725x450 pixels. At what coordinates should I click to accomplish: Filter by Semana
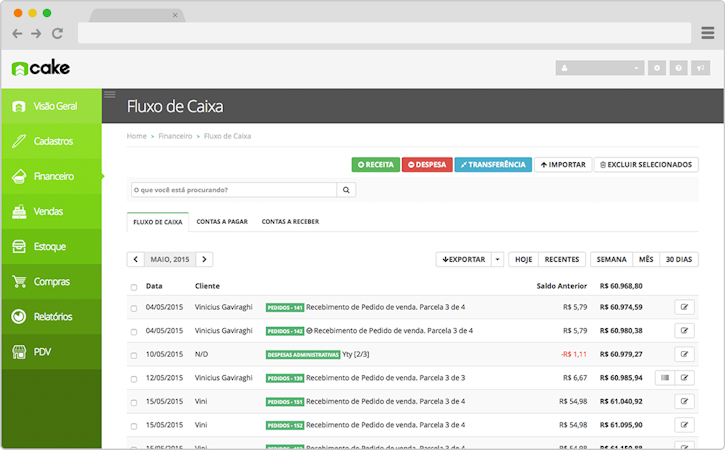tap(611, 259)
